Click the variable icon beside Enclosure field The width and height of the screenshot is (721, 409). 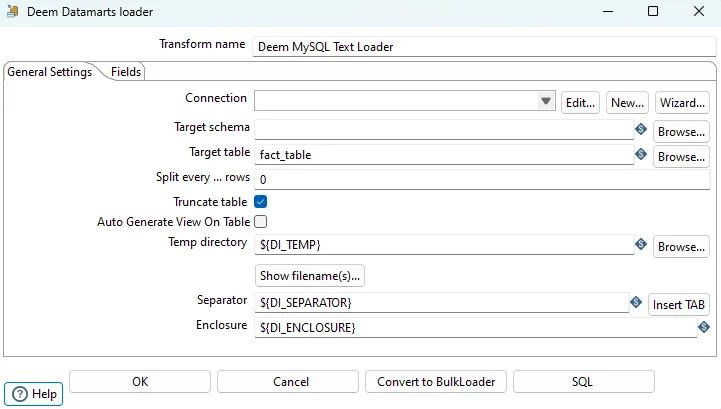pos(704,327)
